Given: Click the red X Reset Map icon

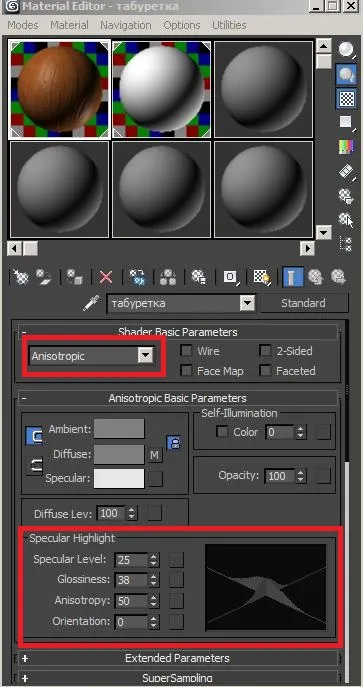Looking at the screenshot, I should pyautogui.click(x=106, y=277).
